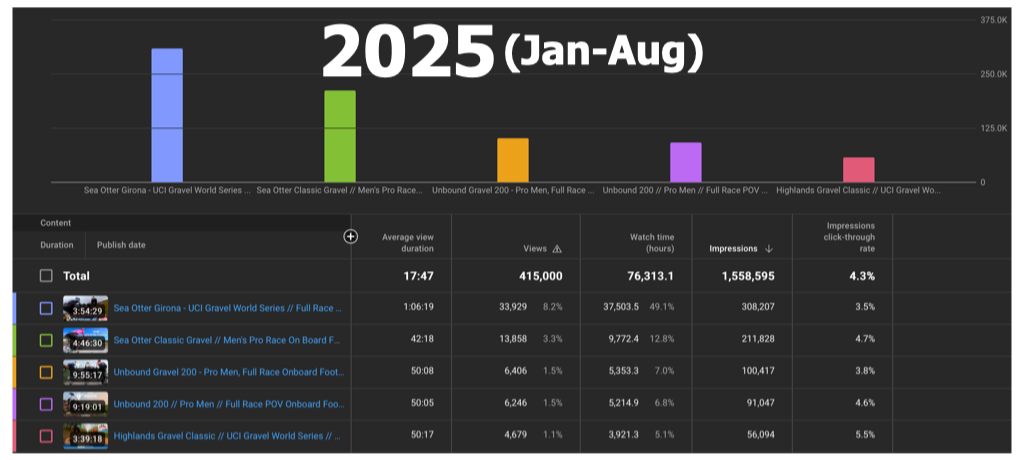Check the Sea Otter Classic Gravel row box
This screenshot has width=1024, height=460.
coord(46,340)
